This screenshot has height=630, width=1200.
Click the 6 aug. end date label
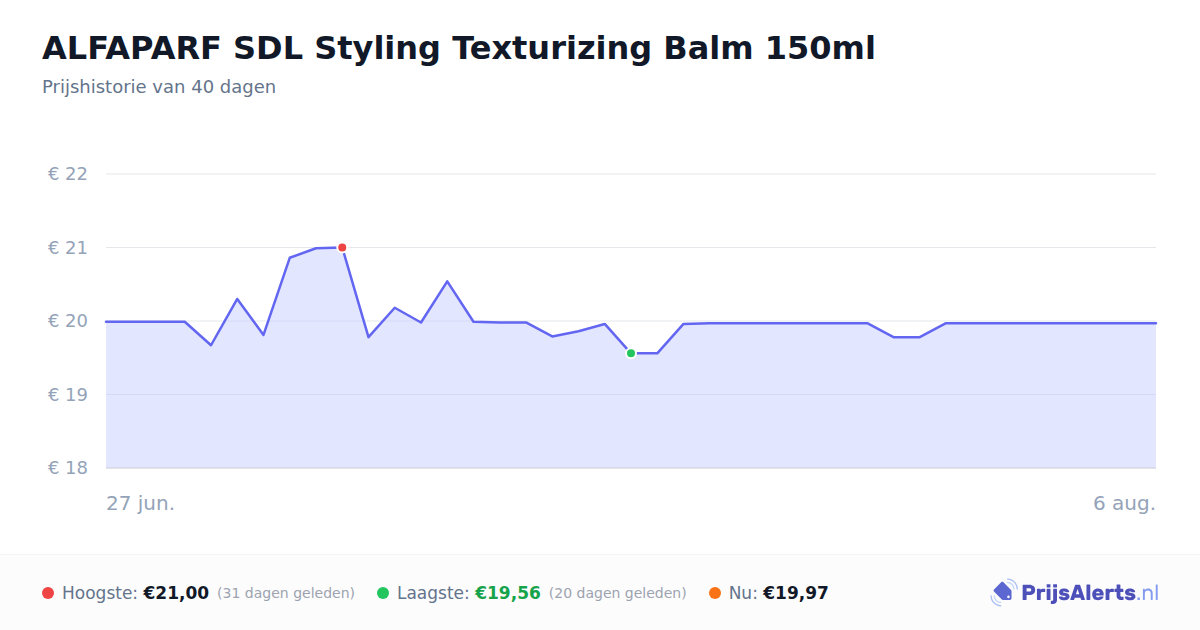(1125, 503)
